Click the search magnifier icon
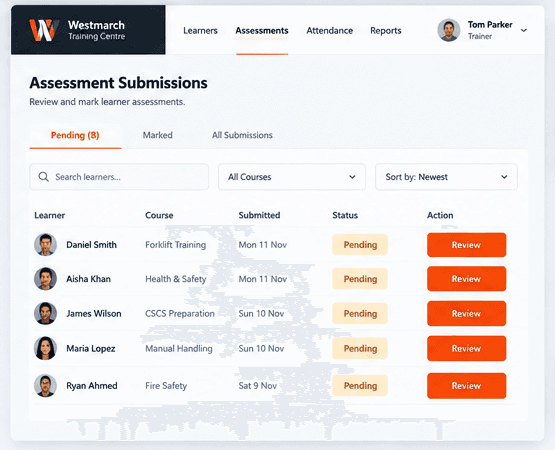555x450 pixels. [x=44, y=177]
